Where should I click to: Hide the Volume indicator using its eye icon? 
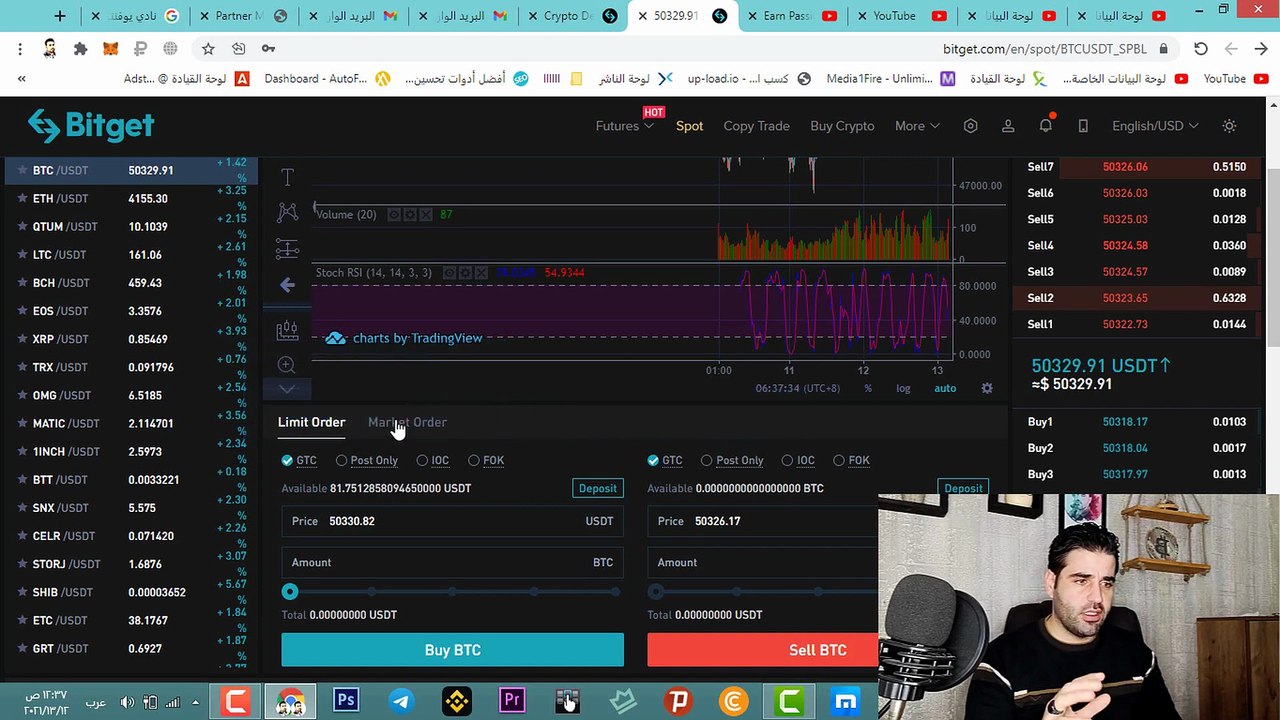[394, 214]
